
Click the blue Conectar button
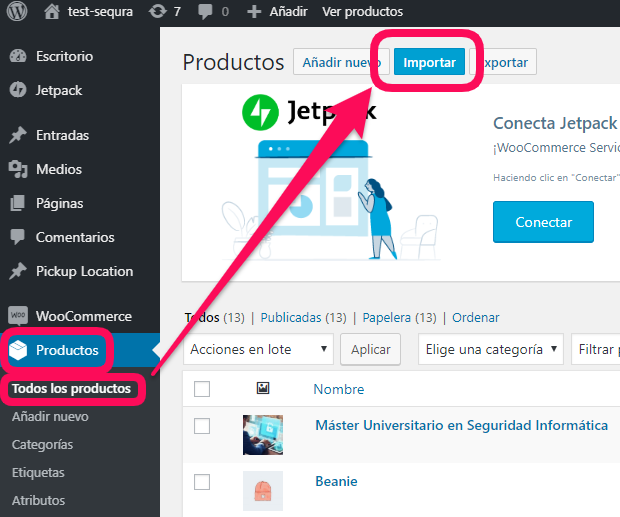[543, 222]
